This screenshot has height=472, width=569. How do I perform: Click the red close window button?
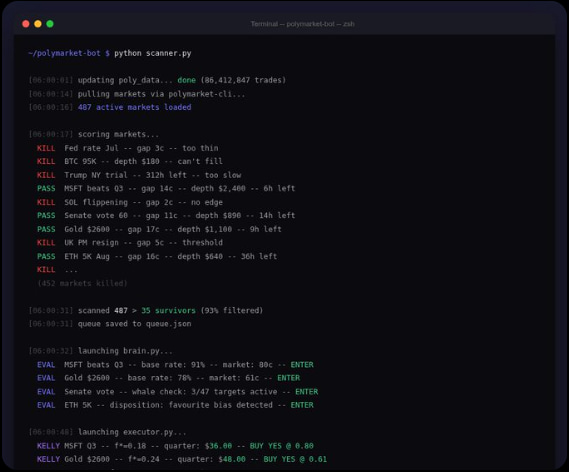pos(26,24)
